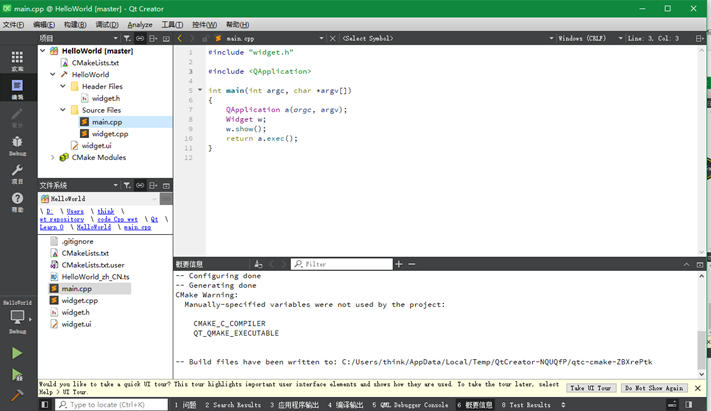Open the 构建(B) menu
This screenshot has width=711, height=411.
pyautogui.click(x=75, y=24)
